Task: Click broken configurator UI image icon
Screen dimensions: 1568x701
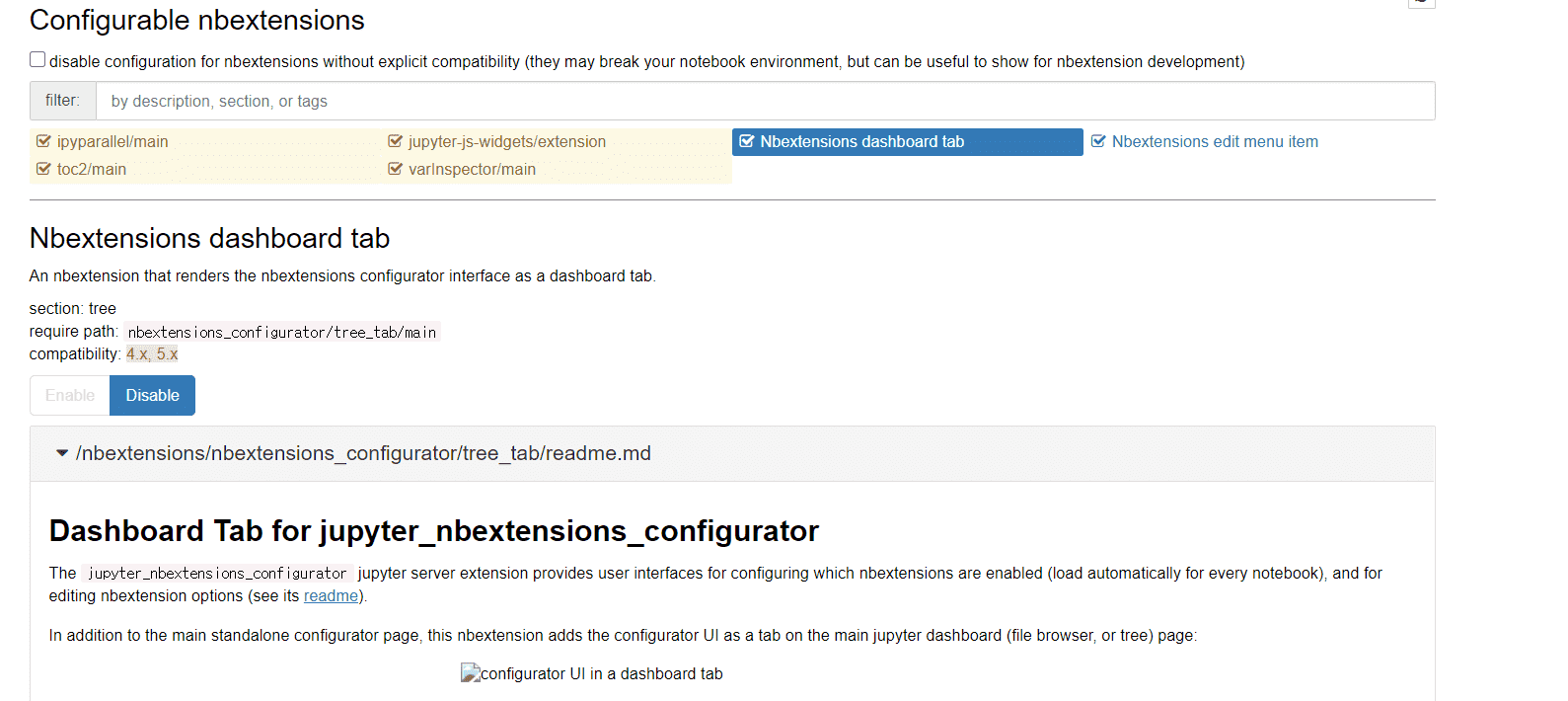Action: click(x=471, y=673)
